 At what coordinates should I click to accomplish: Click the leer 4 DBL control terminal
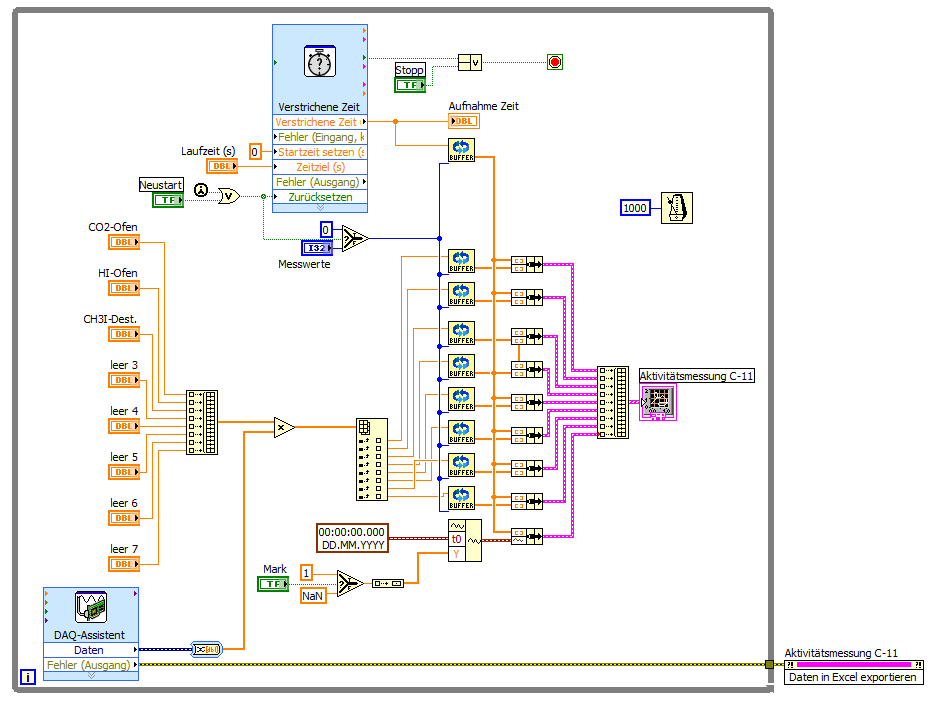[124, 426]
